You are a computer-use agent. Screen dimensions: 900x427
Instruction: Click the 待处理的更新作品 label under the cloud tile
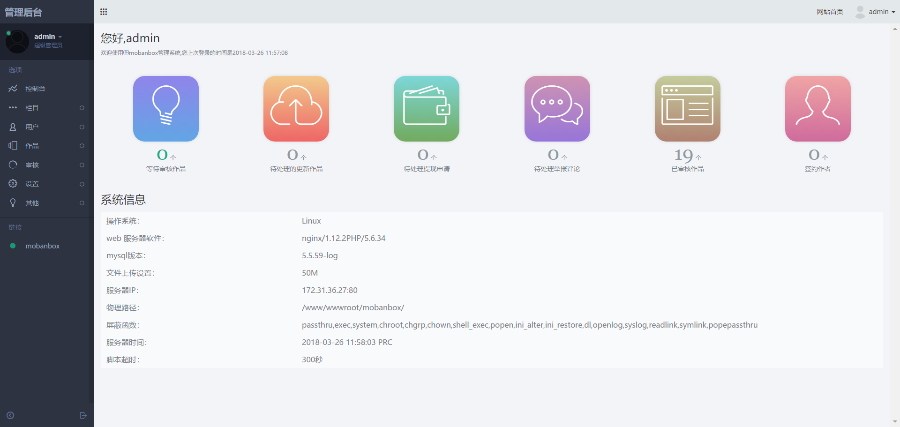pyautogui.click(x=296, y=169)
